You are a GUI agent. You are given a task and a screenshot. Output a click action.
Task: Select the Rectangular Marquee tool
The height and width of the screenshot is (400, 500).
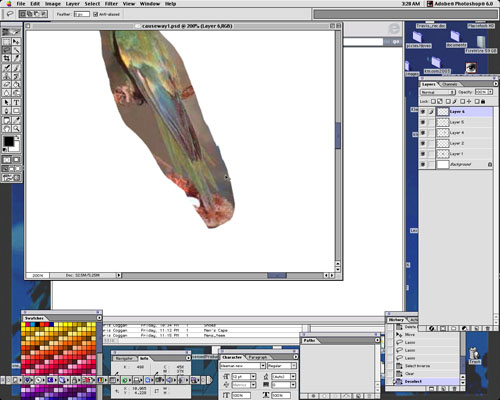click(6, 42)
